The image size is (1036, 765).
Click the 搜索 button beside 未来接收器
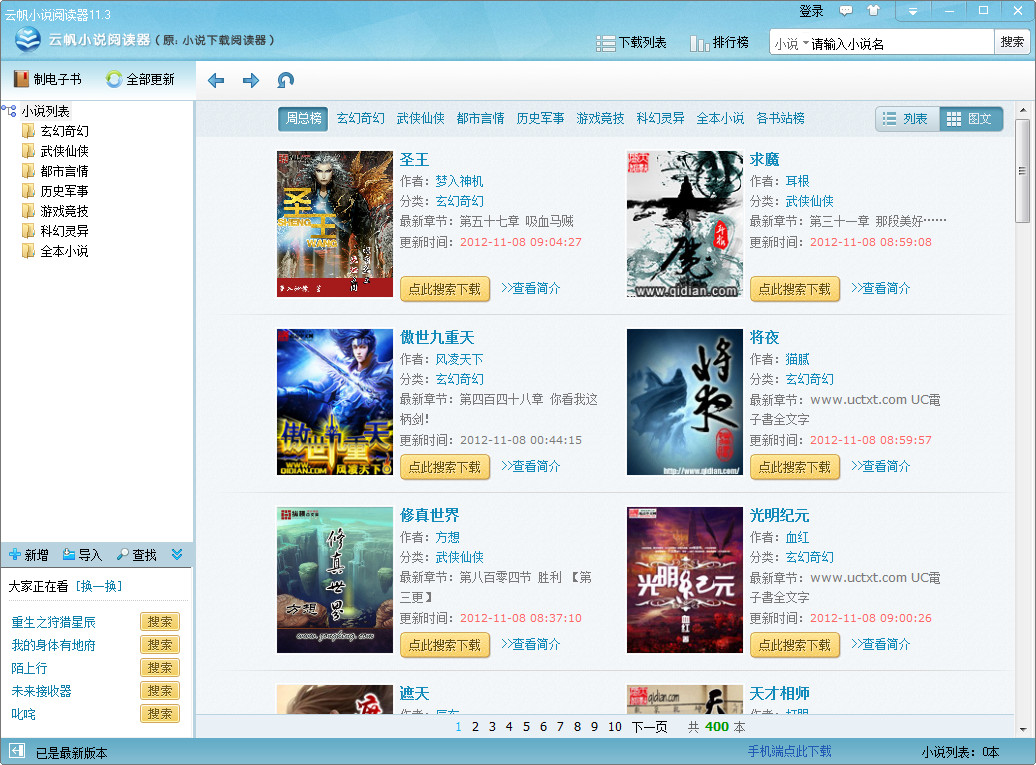[160, 691]
